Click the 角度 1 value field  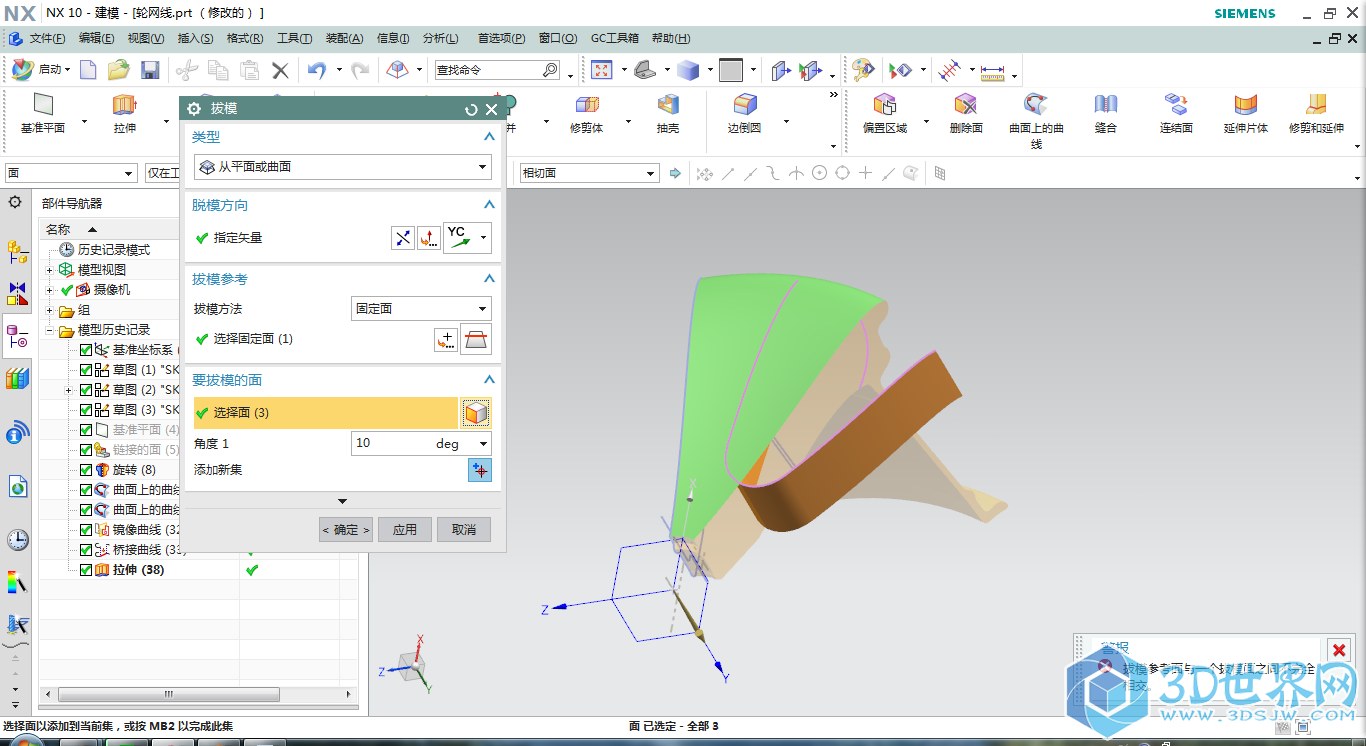(x=391, y=443)
